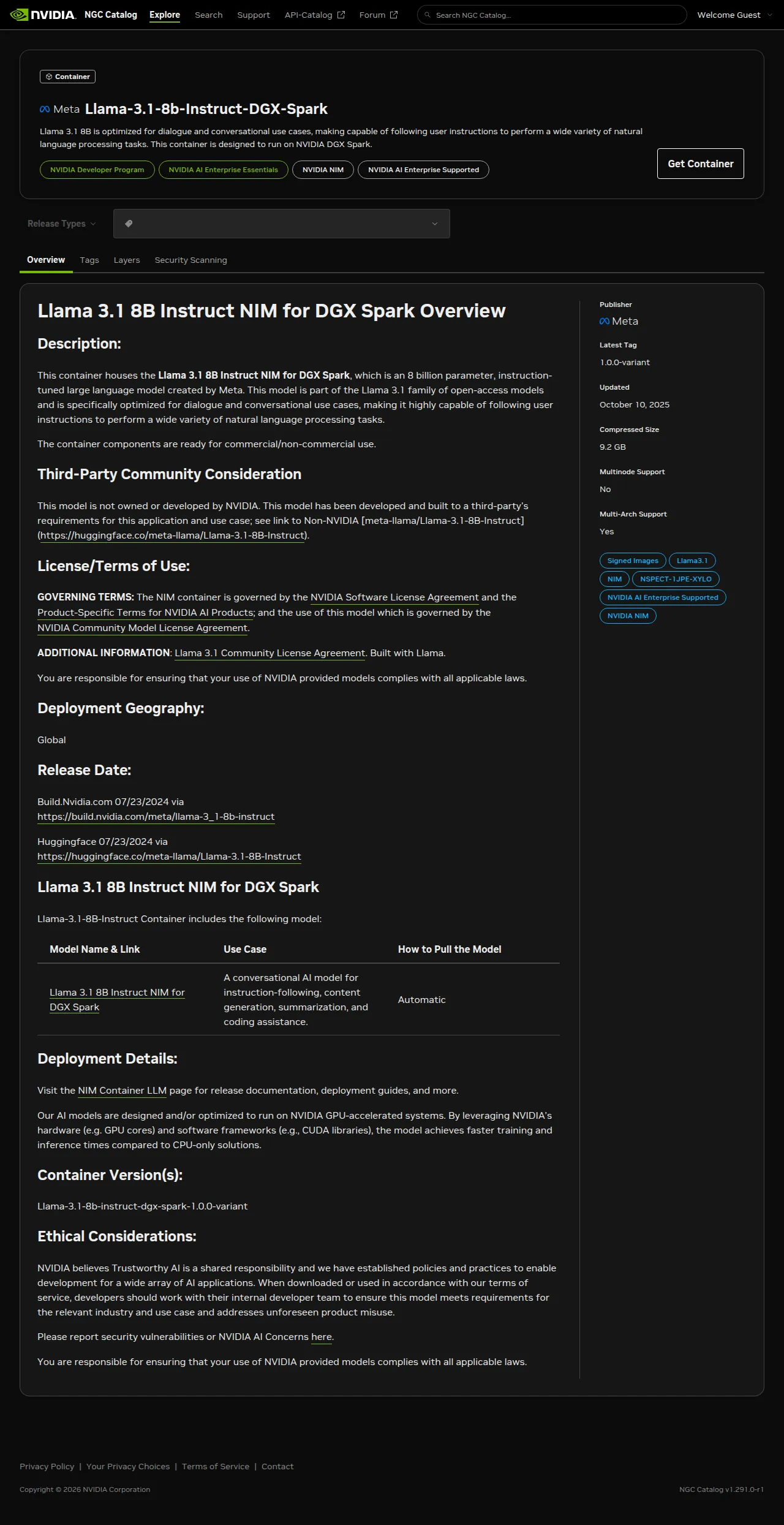Open Product-Specific Terms for NVIDIA AI Products

(146, 613)
